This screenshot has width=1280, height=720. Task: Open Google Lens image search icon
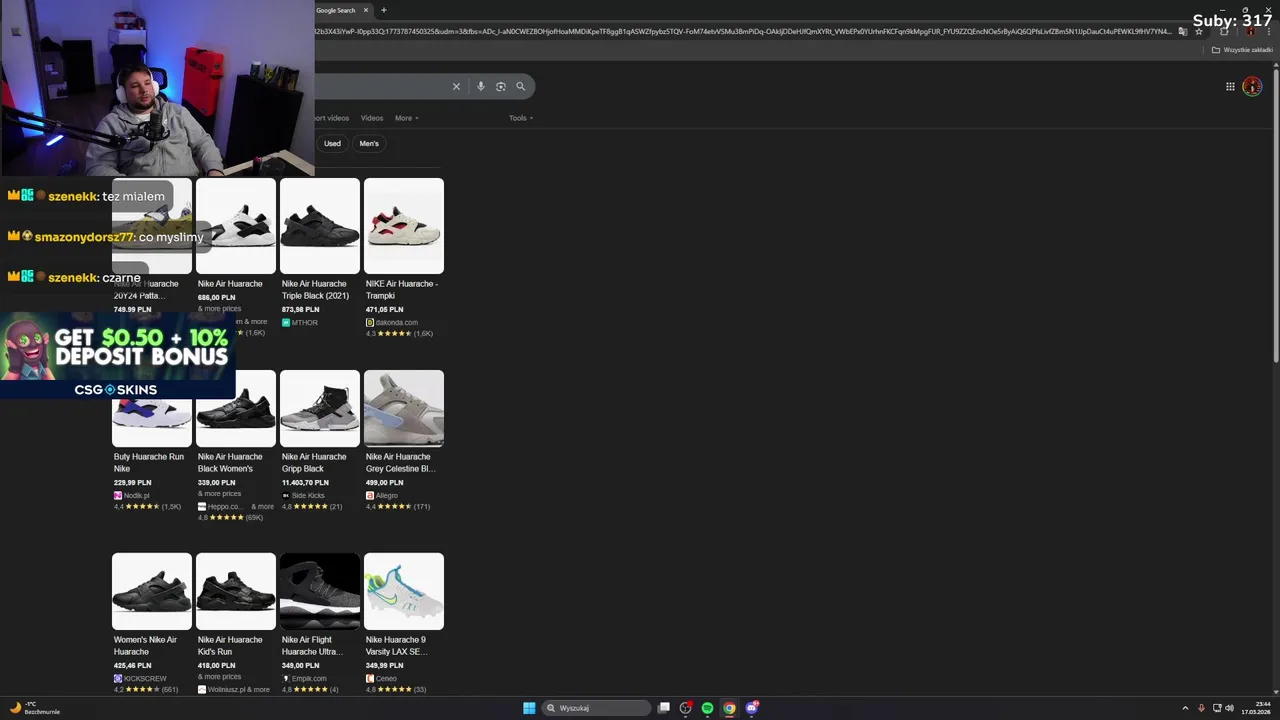[501, 86]
